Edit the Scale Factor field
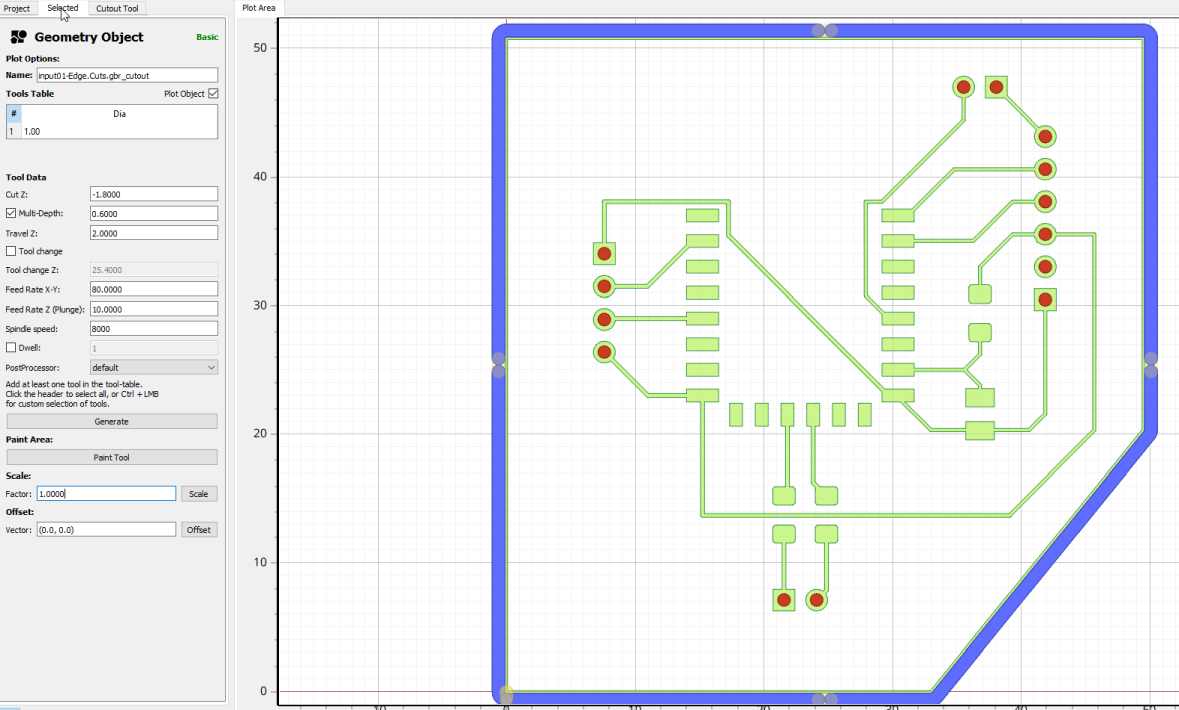Viewport: 1179px width, 710px height. pos(106,493)
